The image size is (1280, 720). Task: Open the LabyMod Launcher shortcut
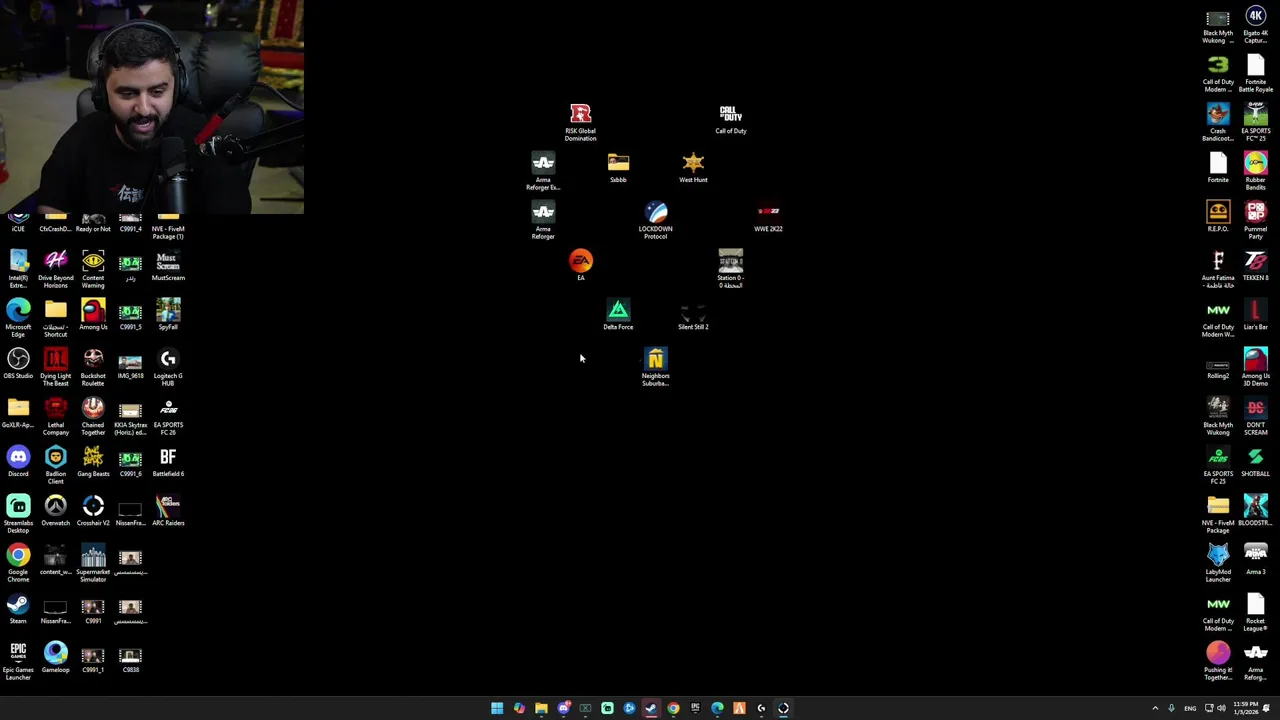click(1218, 563)
